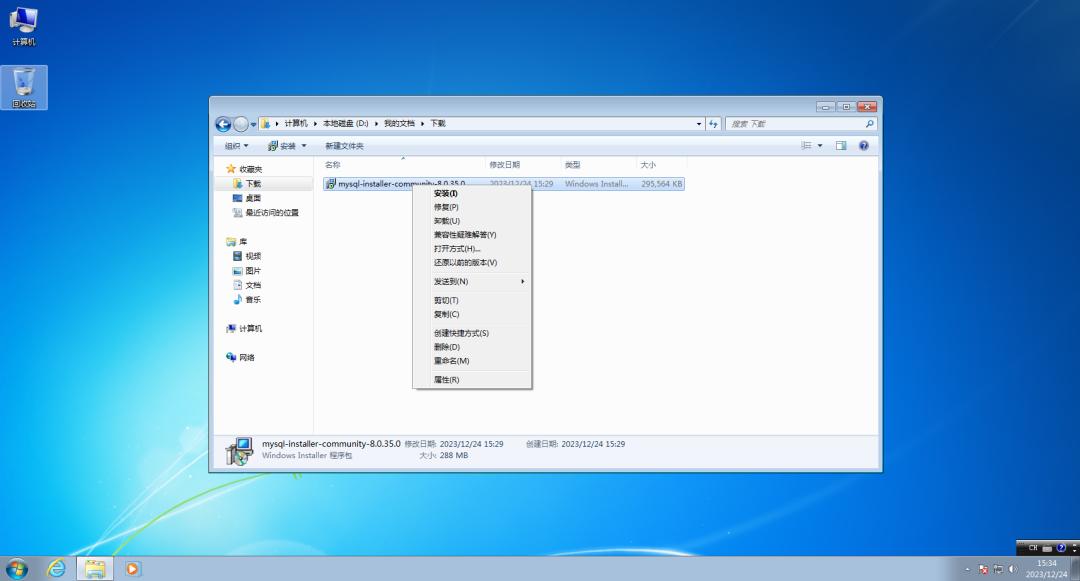Choose 重命名(M) from the context menu
Image resolution: width=1080 pixels, height=581 pixels.
(x=472, y=361)
